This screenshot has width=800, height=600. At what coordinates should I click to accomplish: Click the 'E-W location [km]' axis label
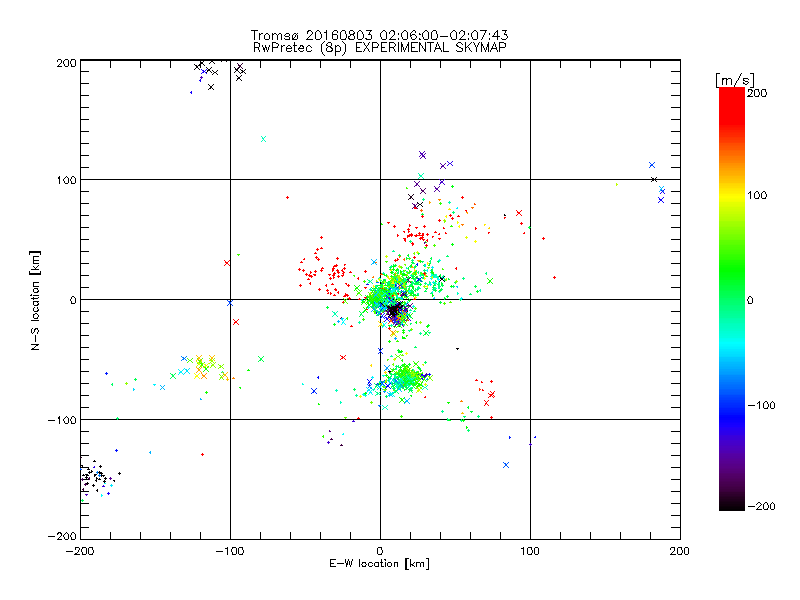(379, 563)
